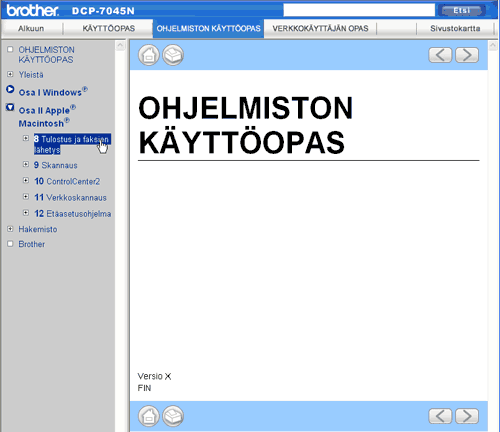
Task: Open the Yleistä link
Action: coord(31,75)
